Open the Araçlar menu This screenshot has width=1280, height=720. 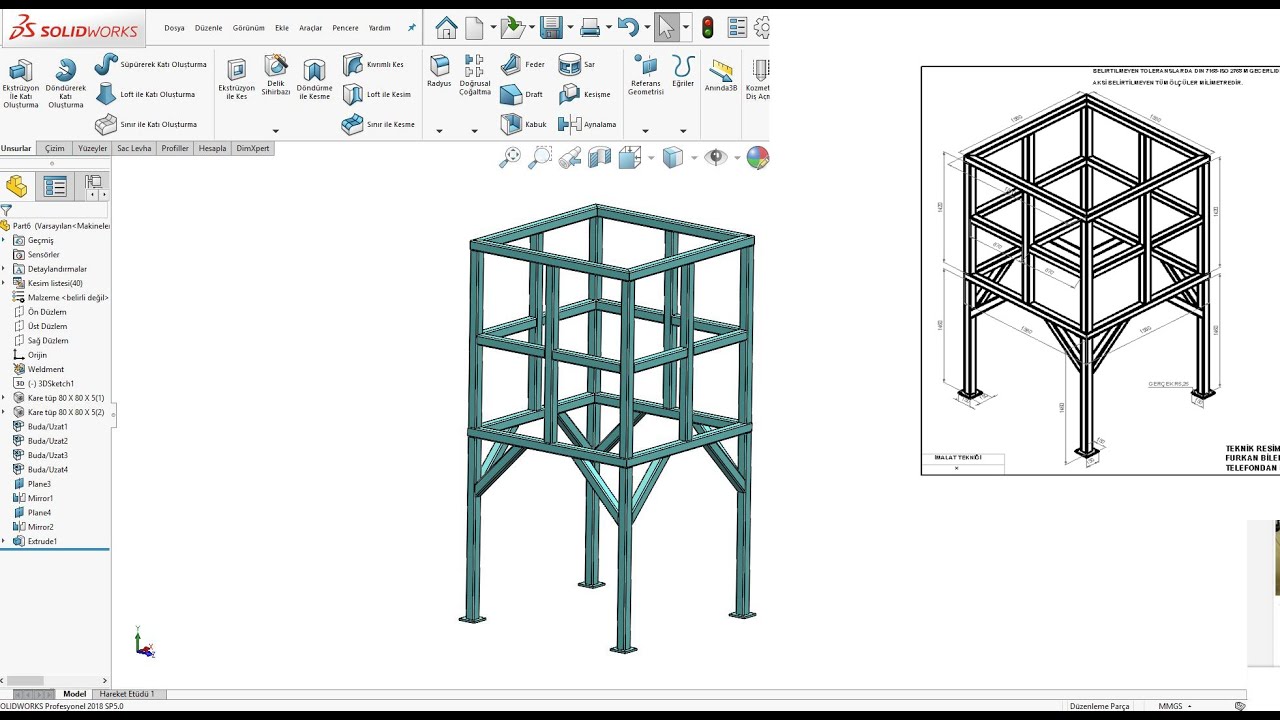tap(310, 28)
